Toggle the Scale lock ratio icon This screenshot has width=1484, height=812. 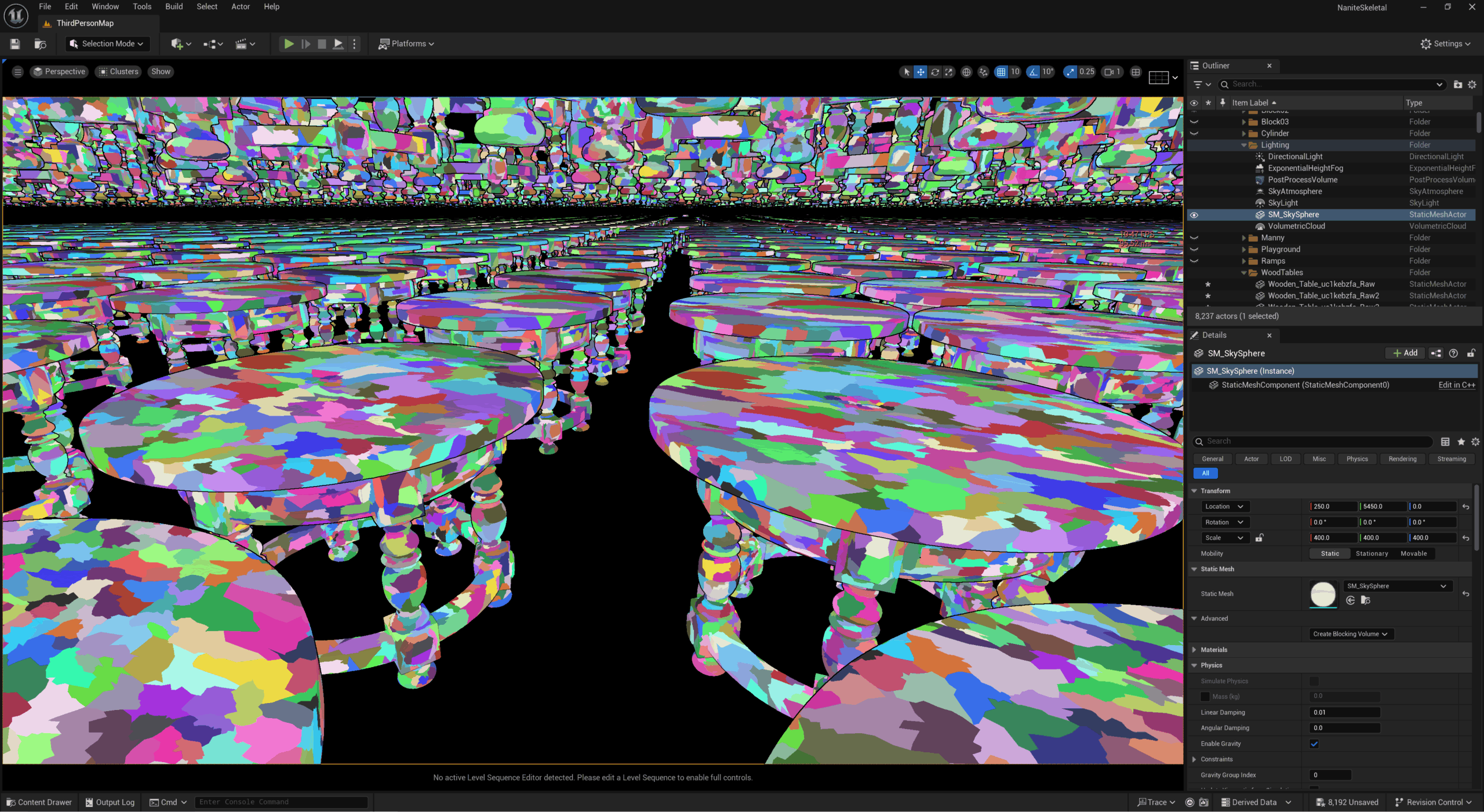tap(1259, 538)
